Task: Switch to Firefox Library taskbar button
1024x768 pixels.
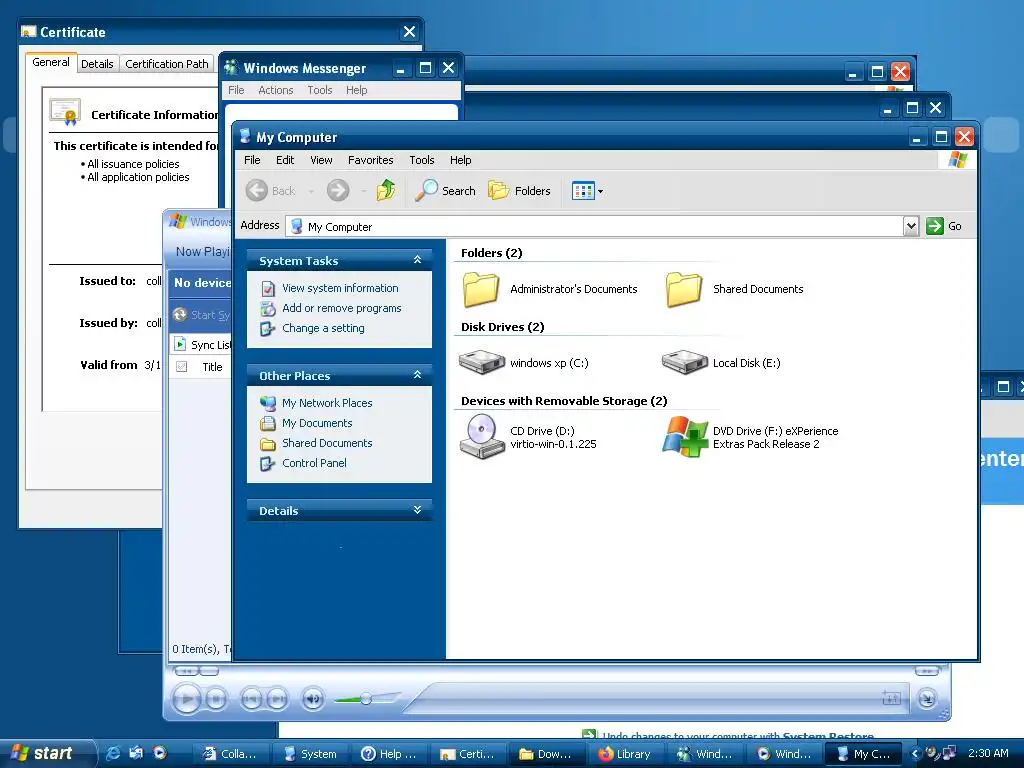Action: click(x=626, y=754)
